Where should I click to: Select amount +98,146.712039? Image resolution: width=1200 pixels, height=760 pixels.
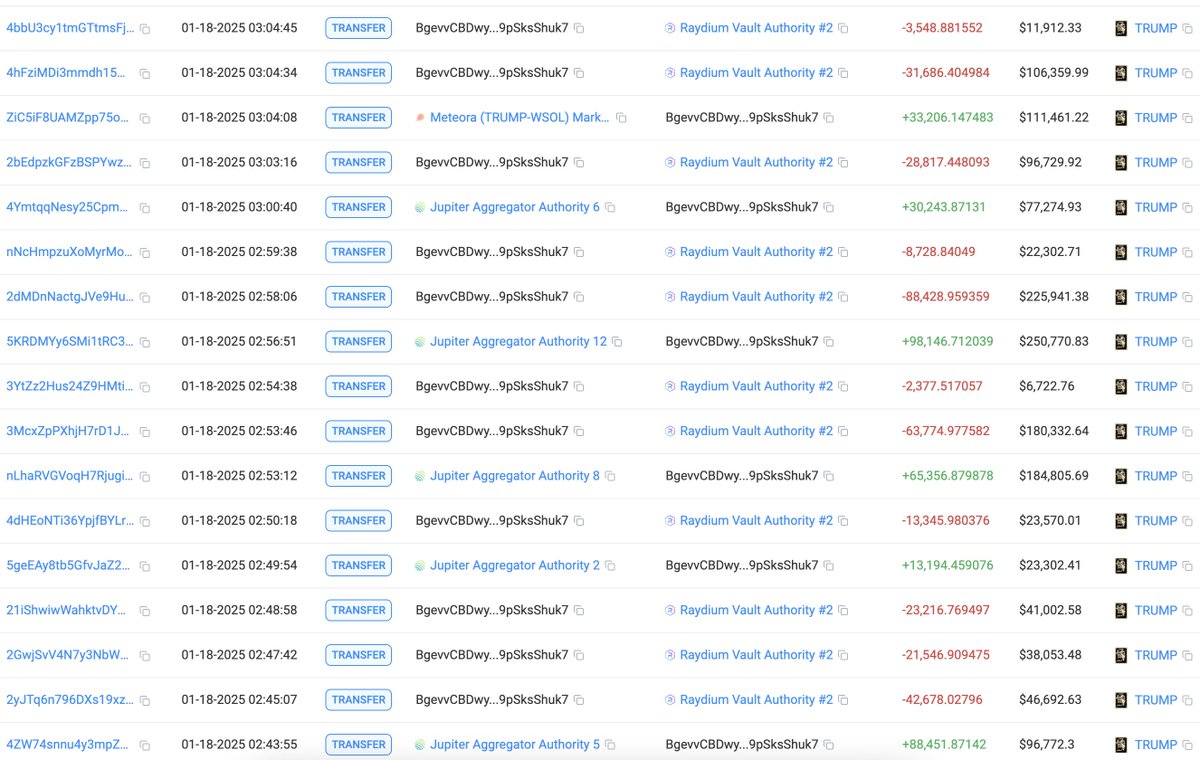(x=948, y=341)
